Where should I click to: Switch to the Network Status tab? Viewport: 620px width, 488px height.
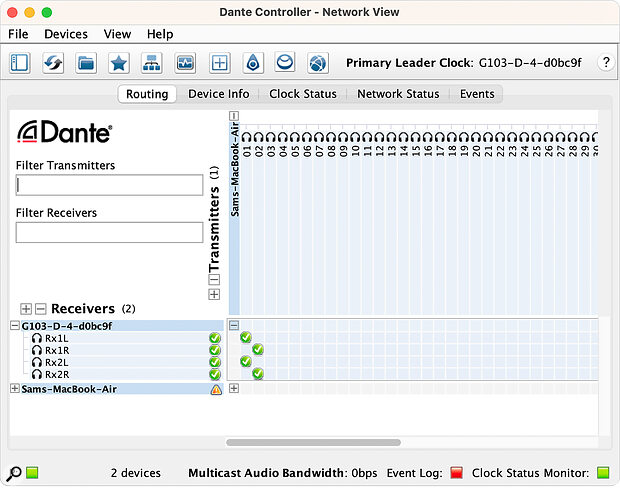pos(398,94)
